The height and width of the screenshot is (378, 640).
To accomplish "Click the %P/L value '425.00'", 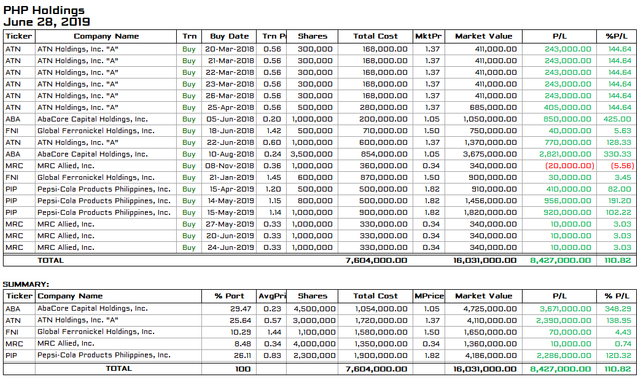I will (x=617, y=119).
